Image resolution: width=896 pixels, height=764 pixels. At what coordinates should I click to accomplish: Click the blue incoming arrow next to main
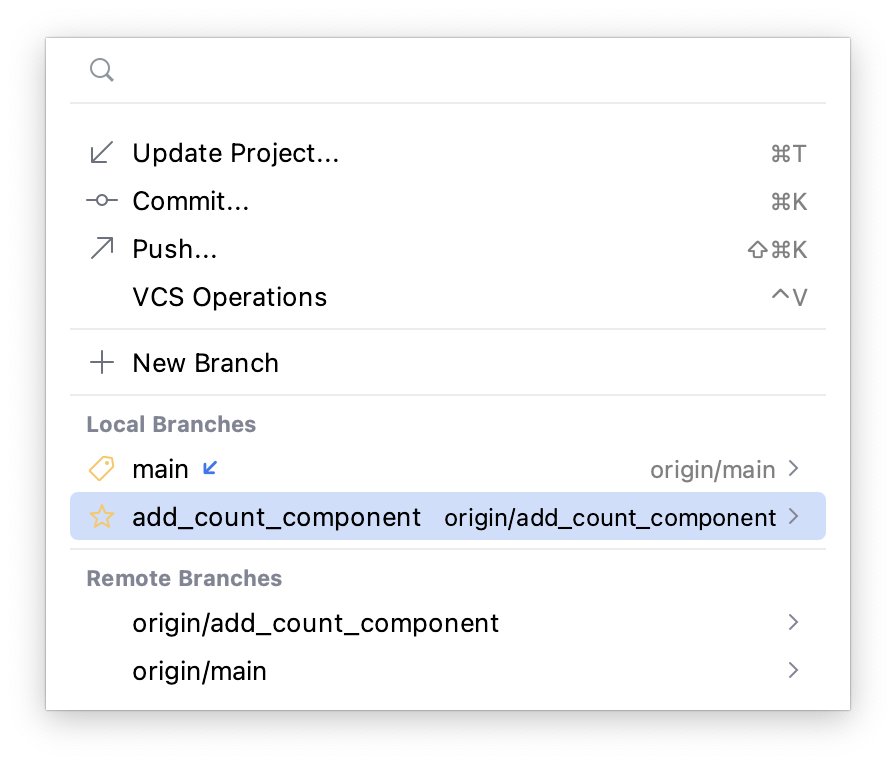[x=210, y=468]
